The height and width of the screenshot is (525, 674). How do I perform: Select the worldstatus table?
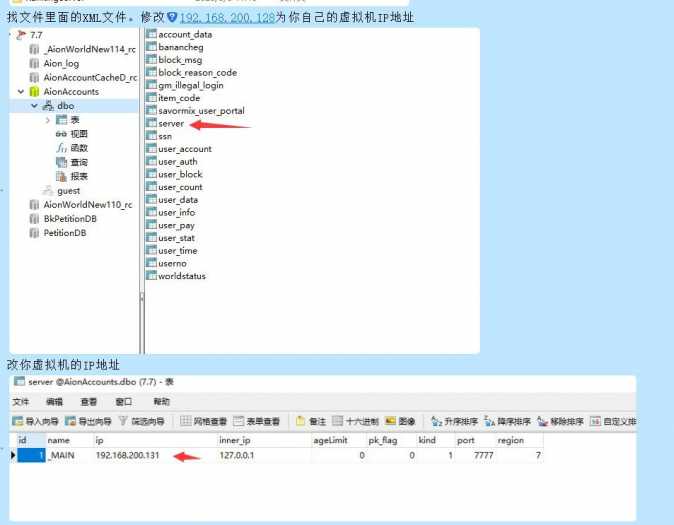176,276
